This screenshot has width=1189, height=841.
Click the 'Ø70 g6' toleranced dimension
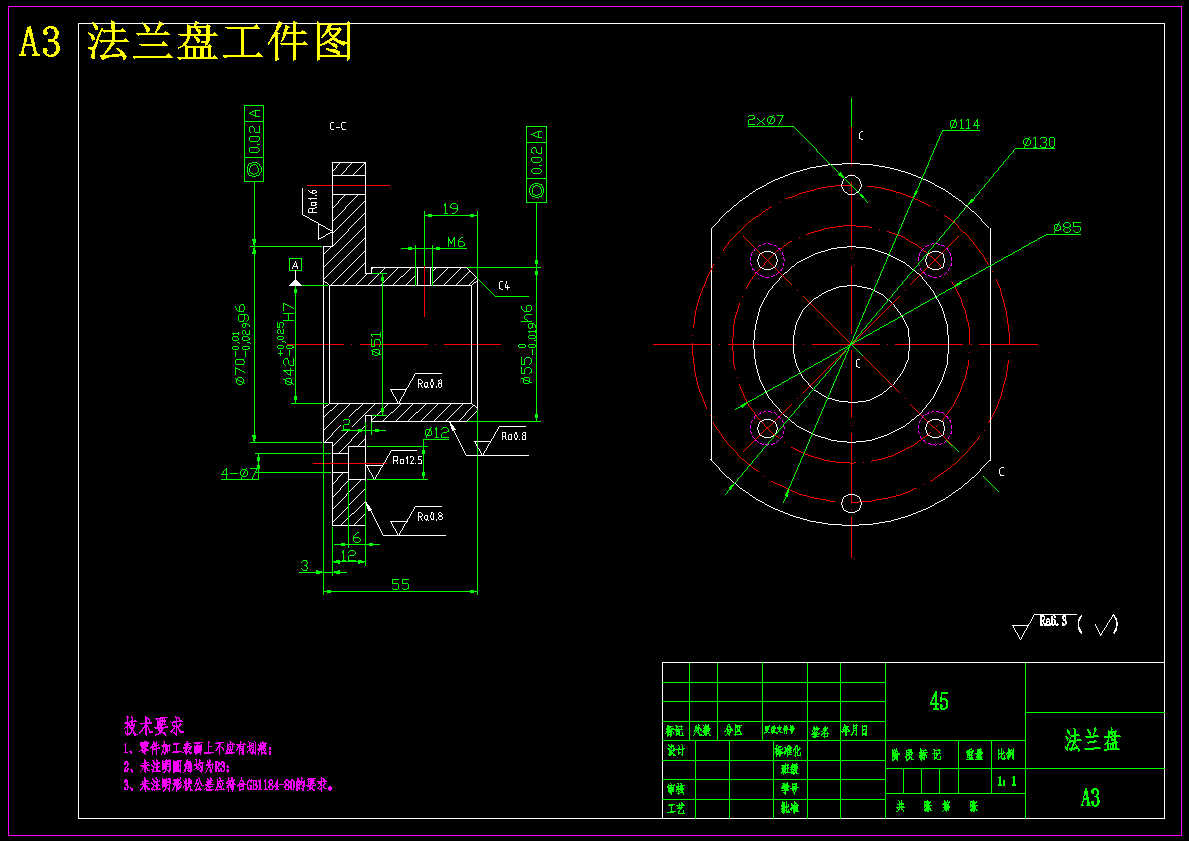(240, 345)
